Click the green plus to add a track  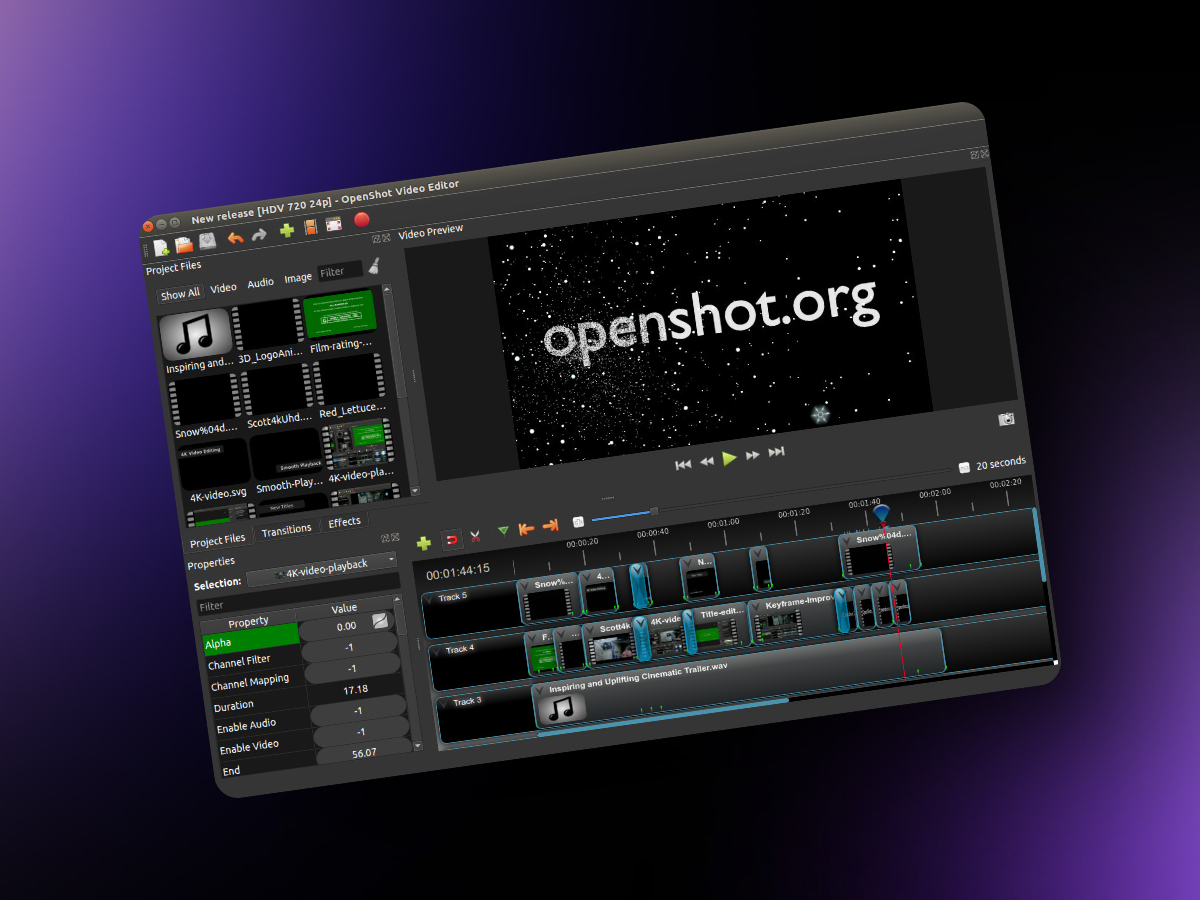(x=424, y=543)
